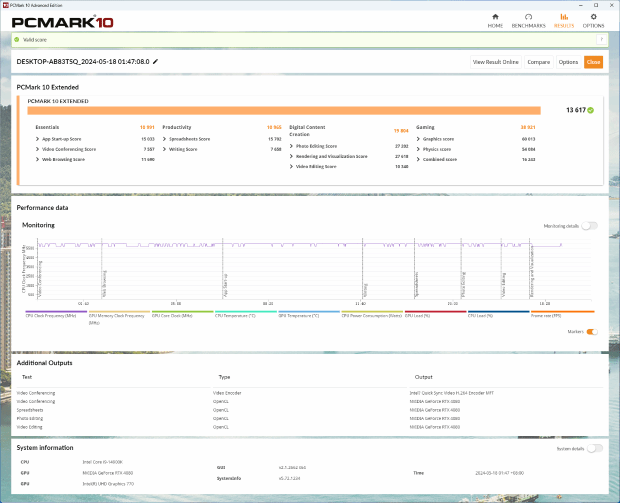Screen dimensions: 620x503
Task: Click the orange PCMark 10 Extended score bar
Action: point(284,110)
